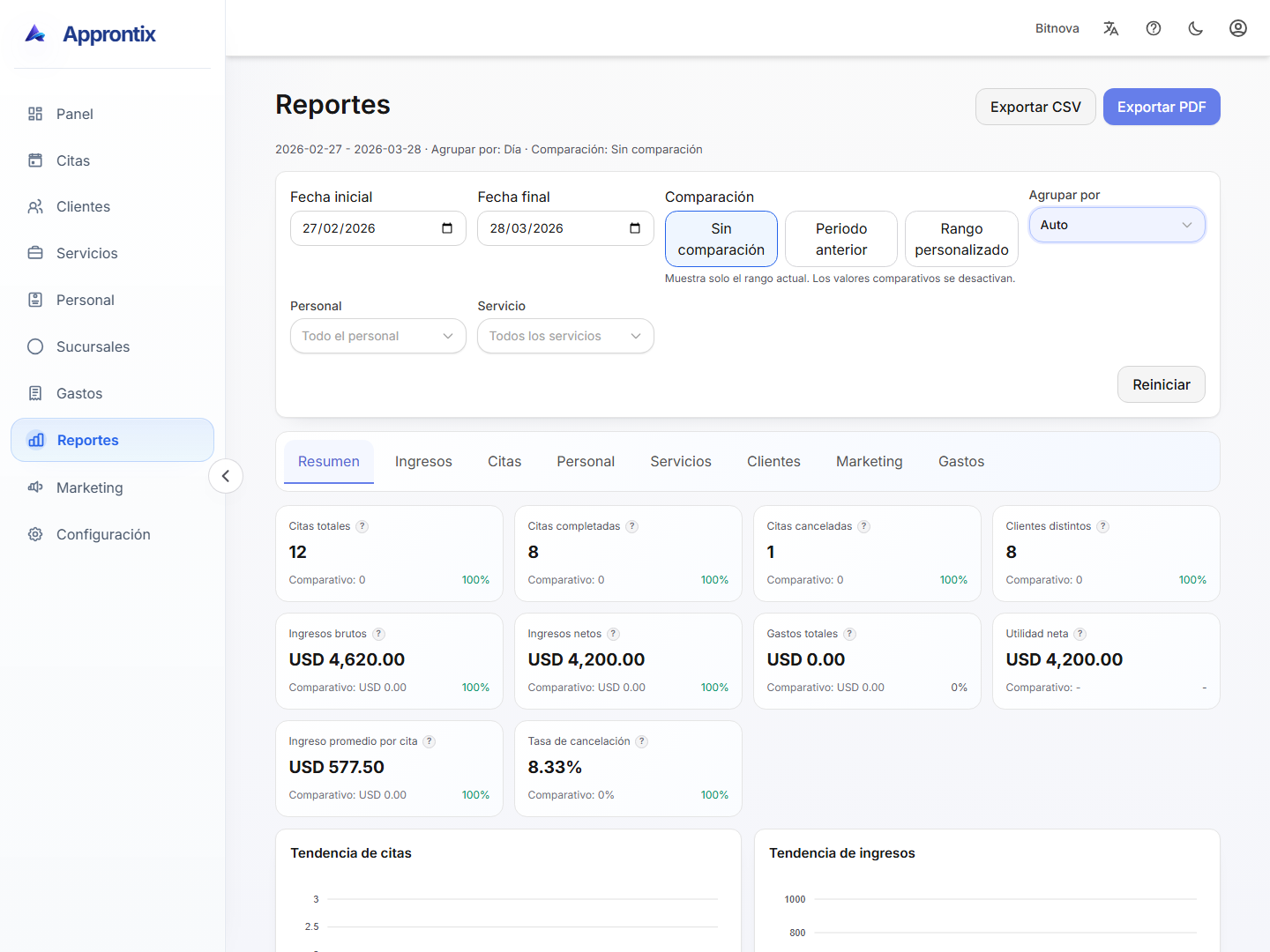Click the USD 577.50 average income value
Screen dimensions: 1270x952
coord(336,767)
